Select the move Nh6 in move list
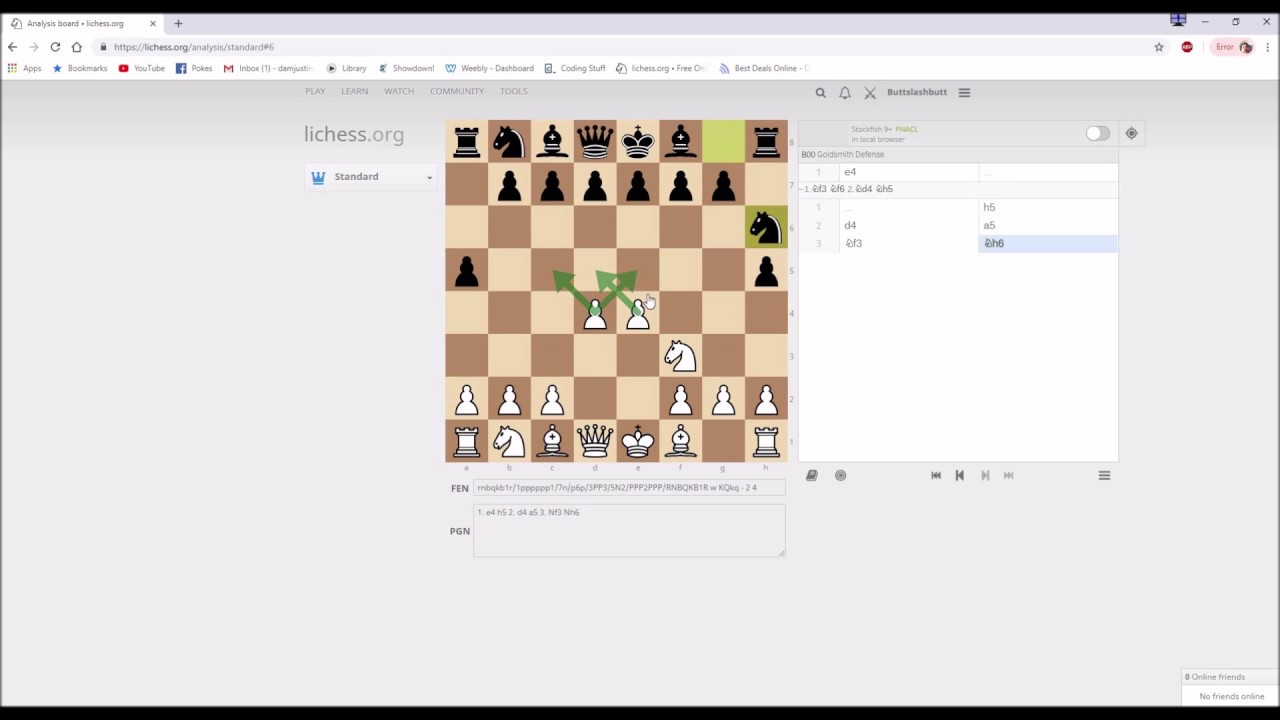 1047,243
